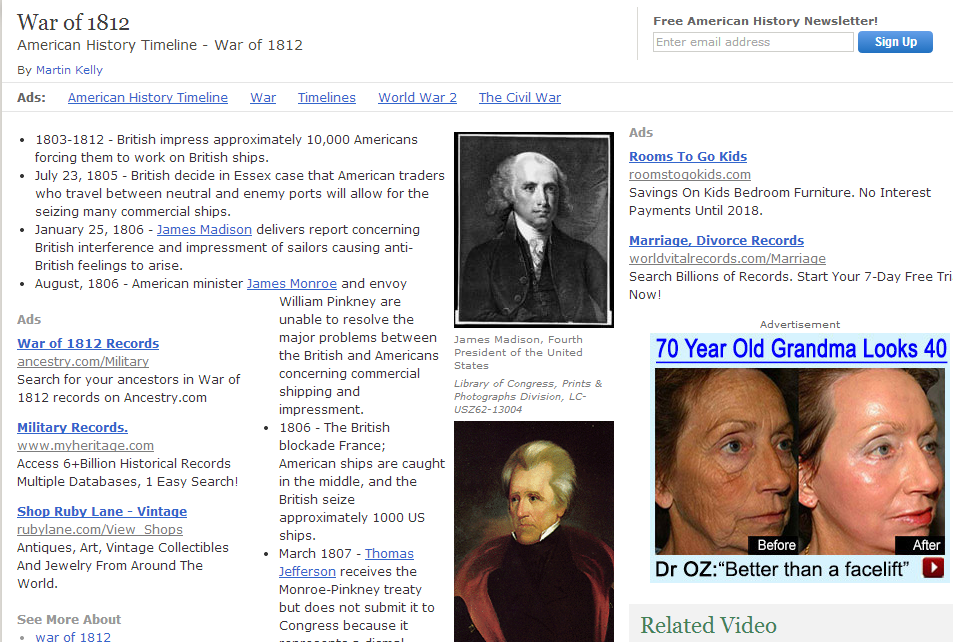Viewport: 953px width, 642px height.
Task: Open the American History Timeline ad link
Action: pos(148,97)
